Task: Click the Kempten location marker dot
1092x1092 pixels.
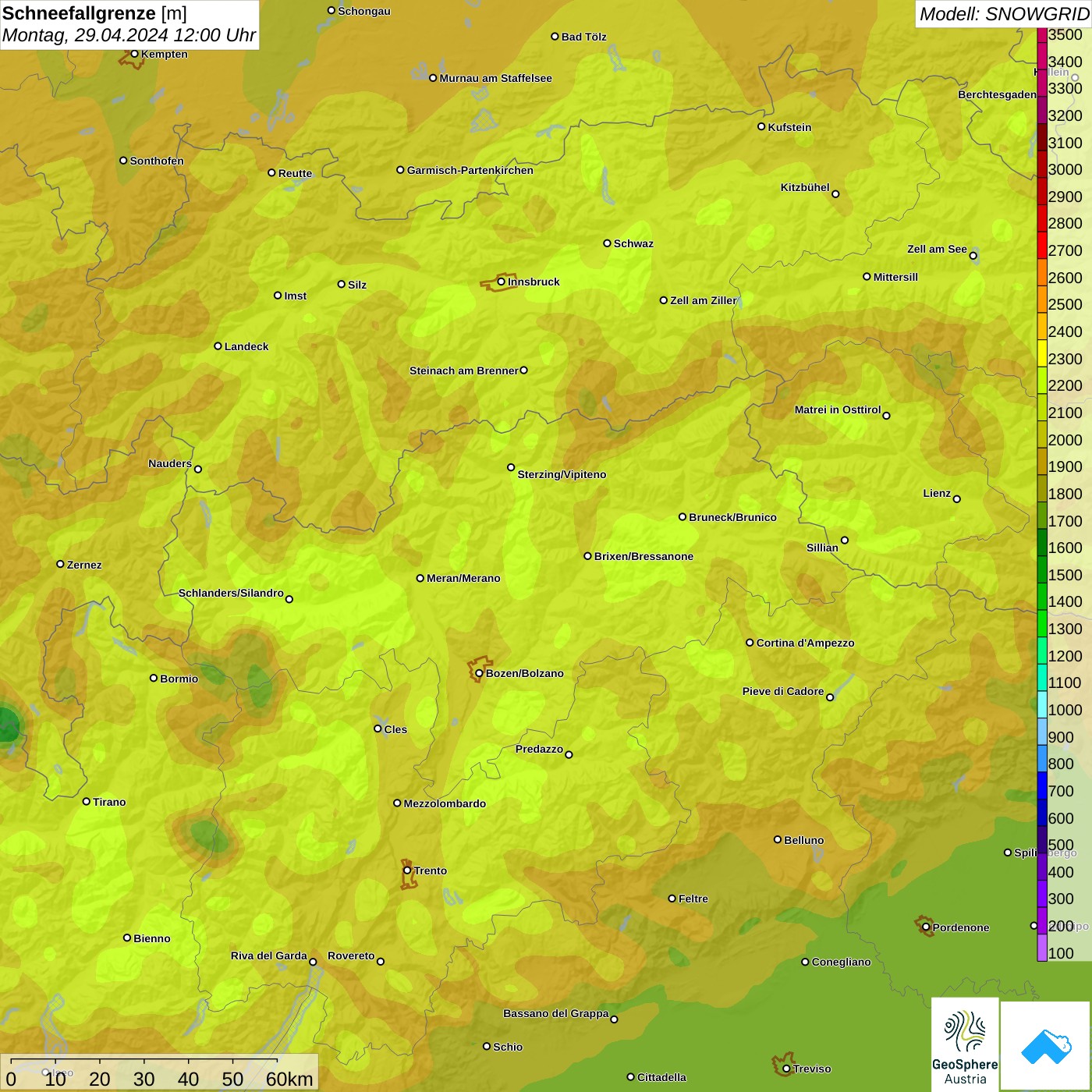Action: pos(134,54)
